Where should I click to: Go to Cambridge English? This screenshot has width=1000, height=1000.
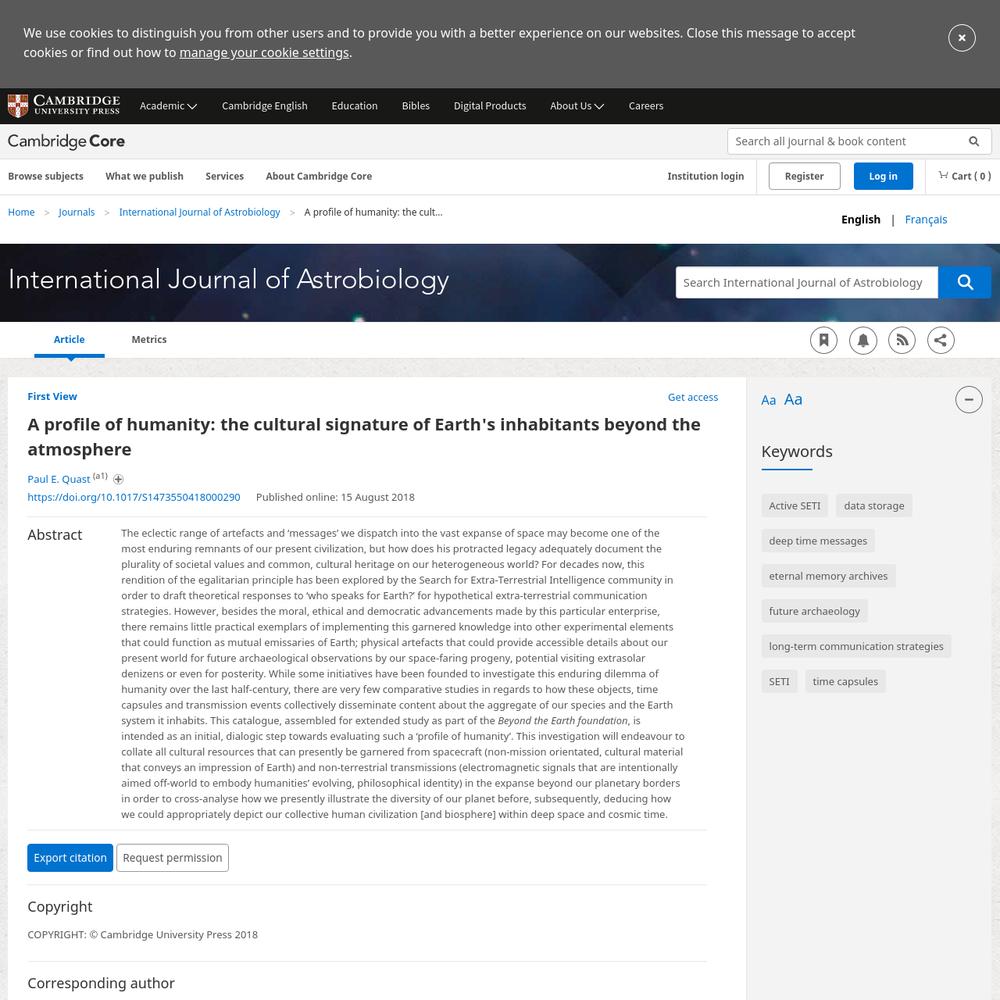coord(265,106)
